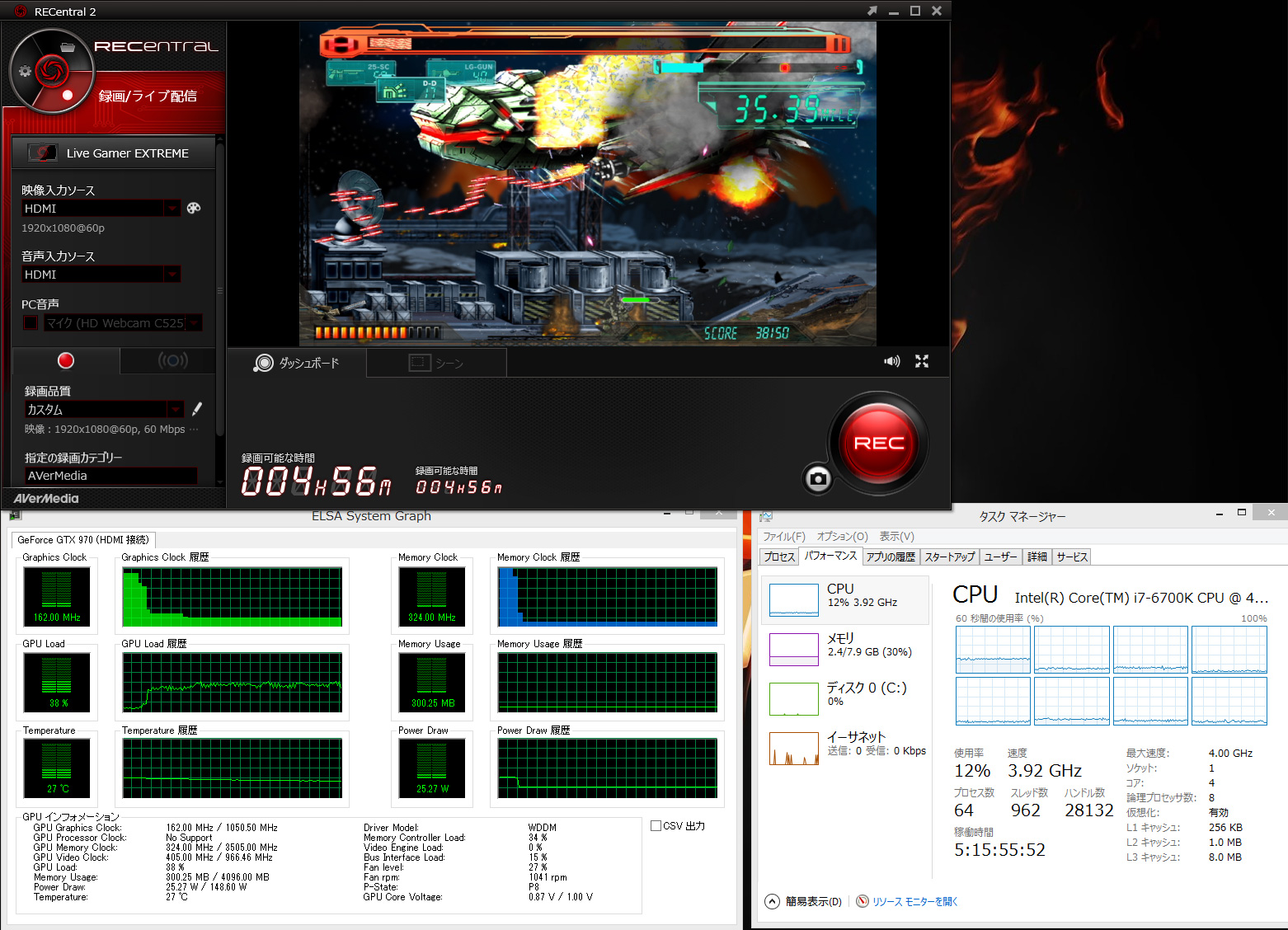1288x930 pixels.
Task: Edit the recording quality with the pencil icon
Action: point(197,409)
